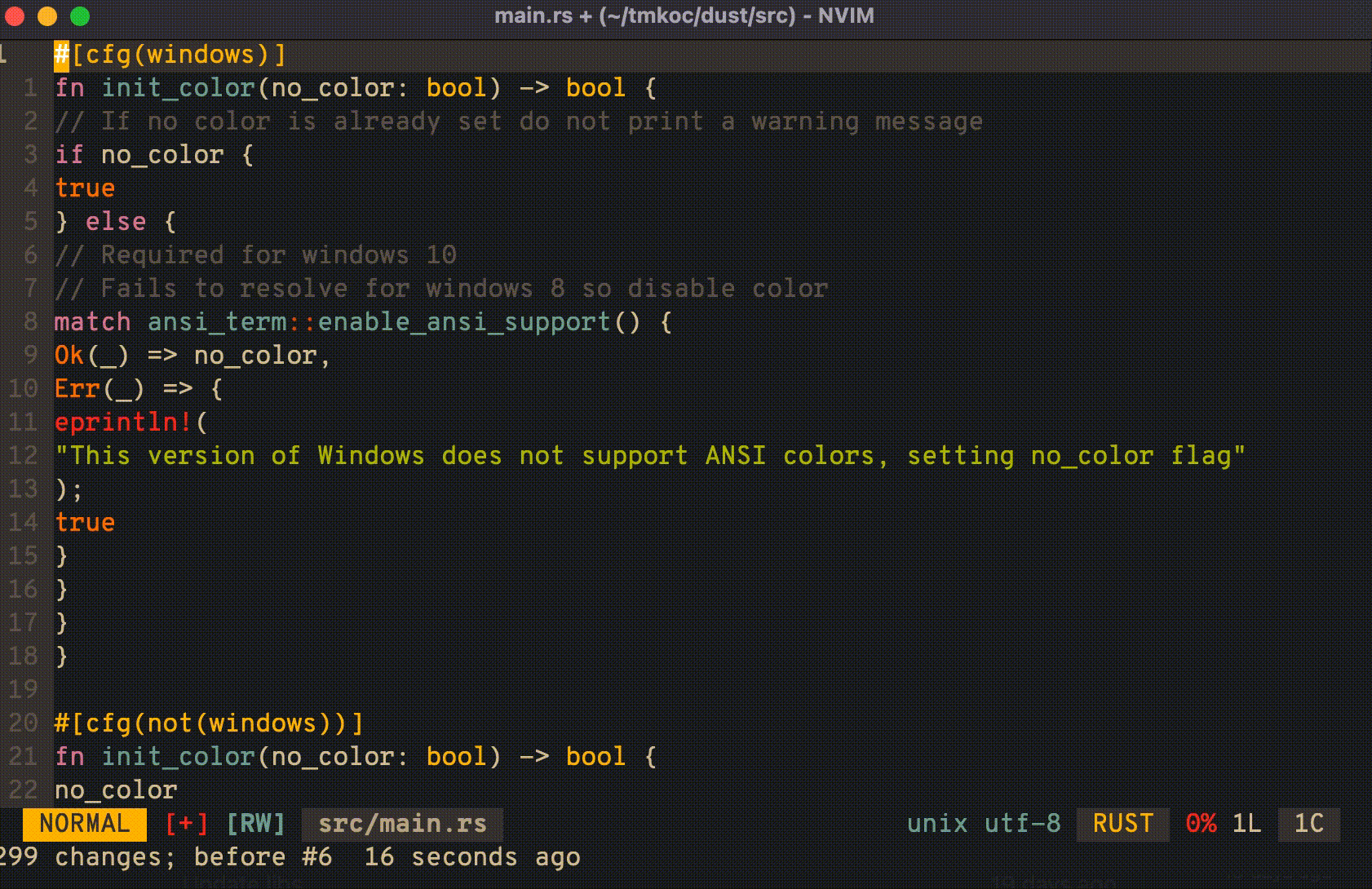The image size is (1372, 889).
Task: Click the [+] modified buffer flag
Action: [185, 824]
